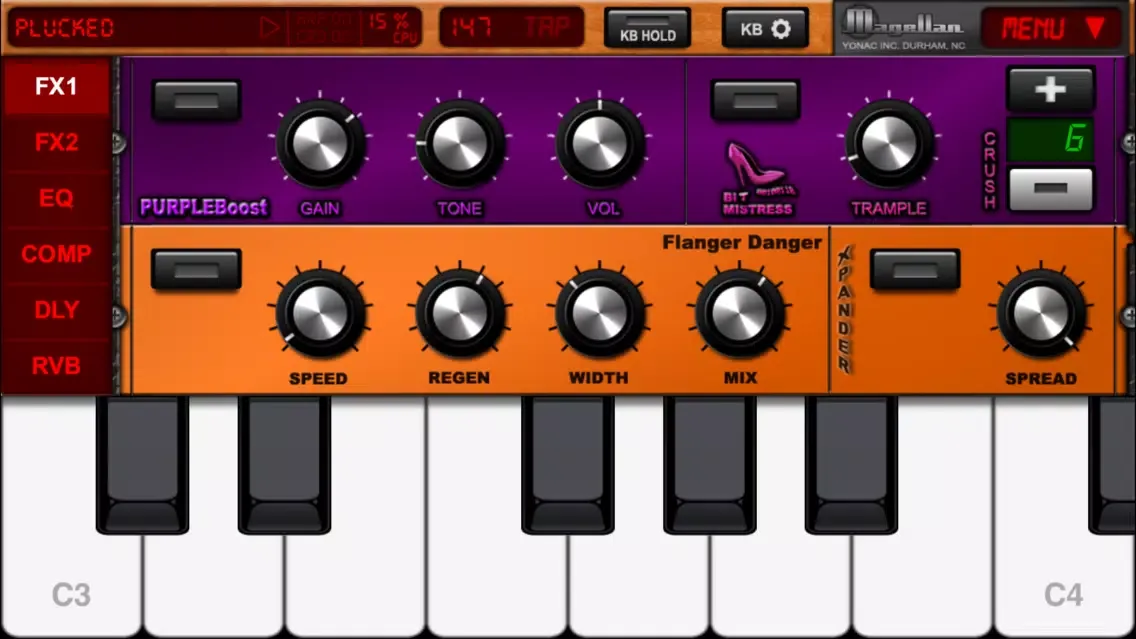
Task: Play the A#3 black key
Action: point(851,464)
